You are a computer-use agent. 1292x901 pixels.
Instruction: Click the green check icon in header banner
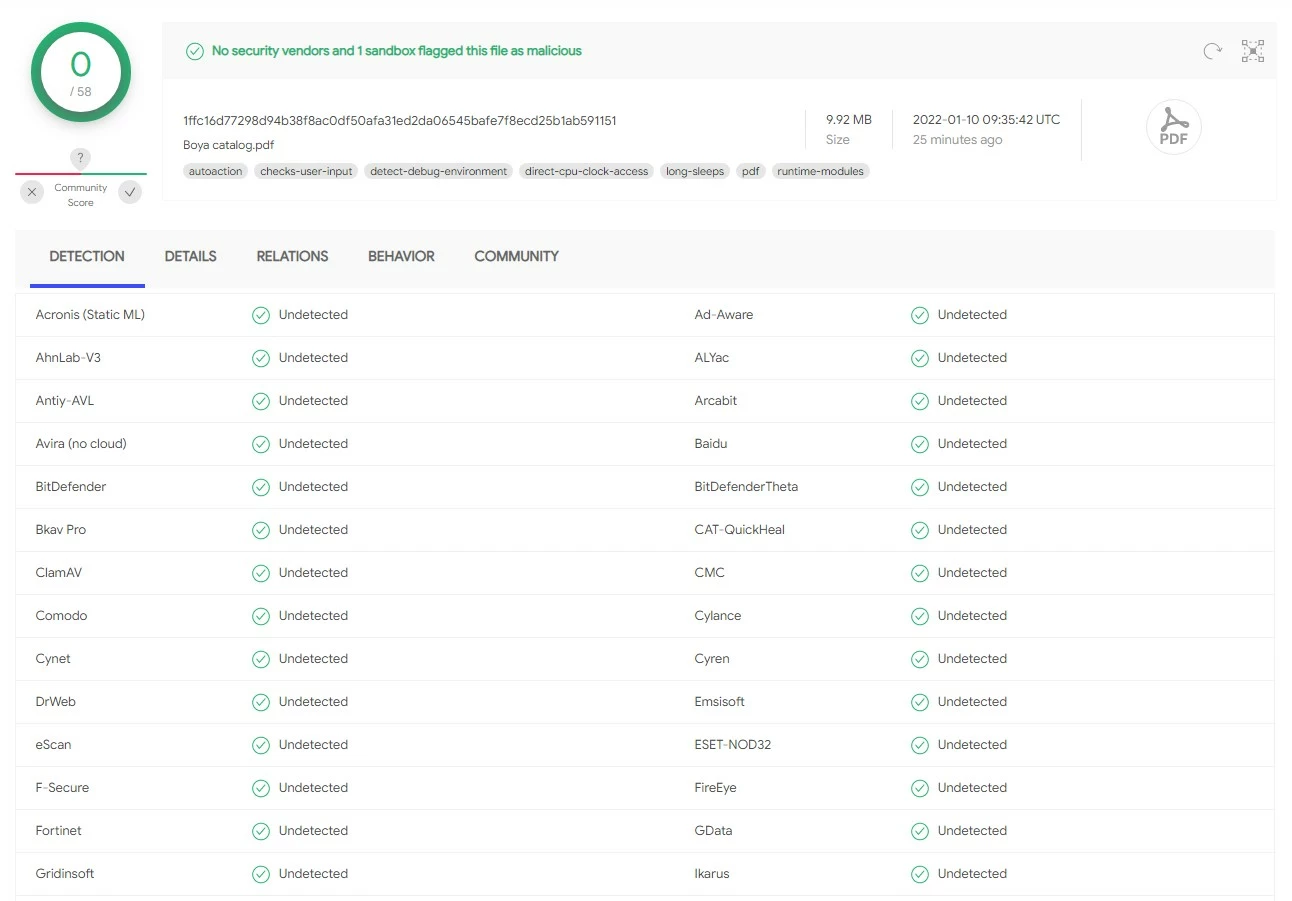195,51
